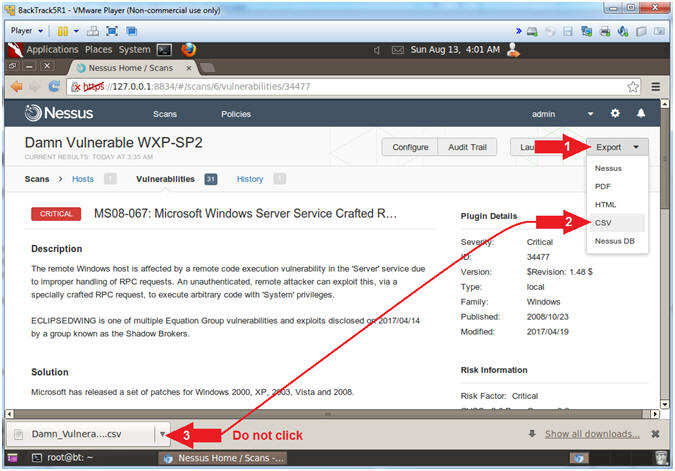Click the Scans breadcrumb
Viewport: 675px width, 471px height.
click(x=37, y=179)
